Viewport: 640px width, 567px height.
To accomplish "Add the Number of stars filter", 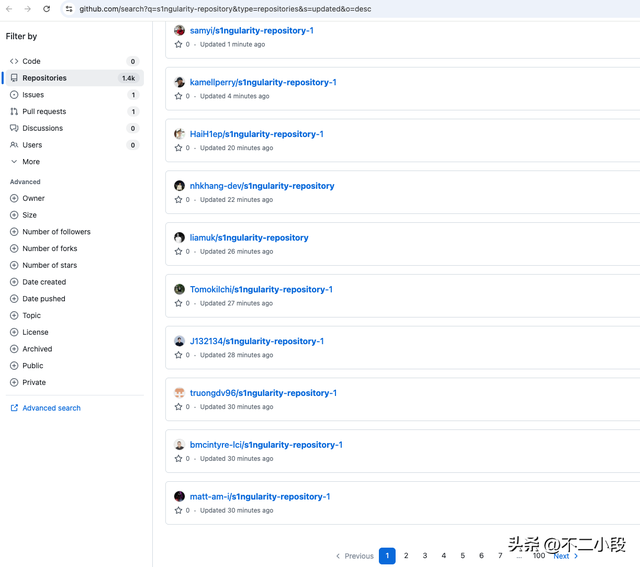I will (x=44, y=265).
